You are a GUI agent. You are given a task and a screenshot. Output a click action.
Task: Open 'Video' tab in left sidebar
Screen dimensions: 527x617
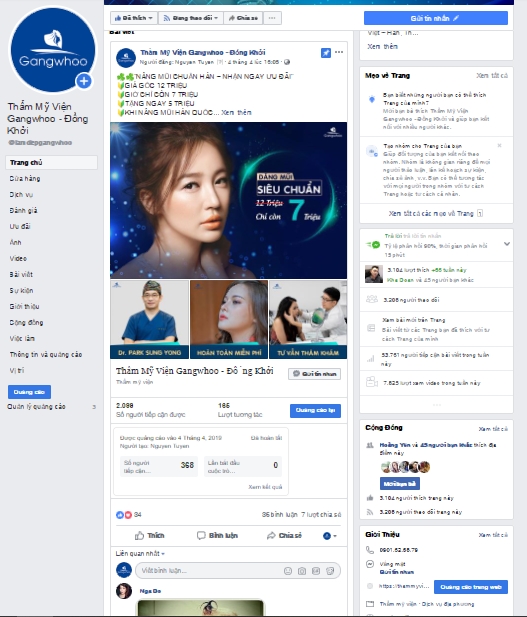click(18, 259)
